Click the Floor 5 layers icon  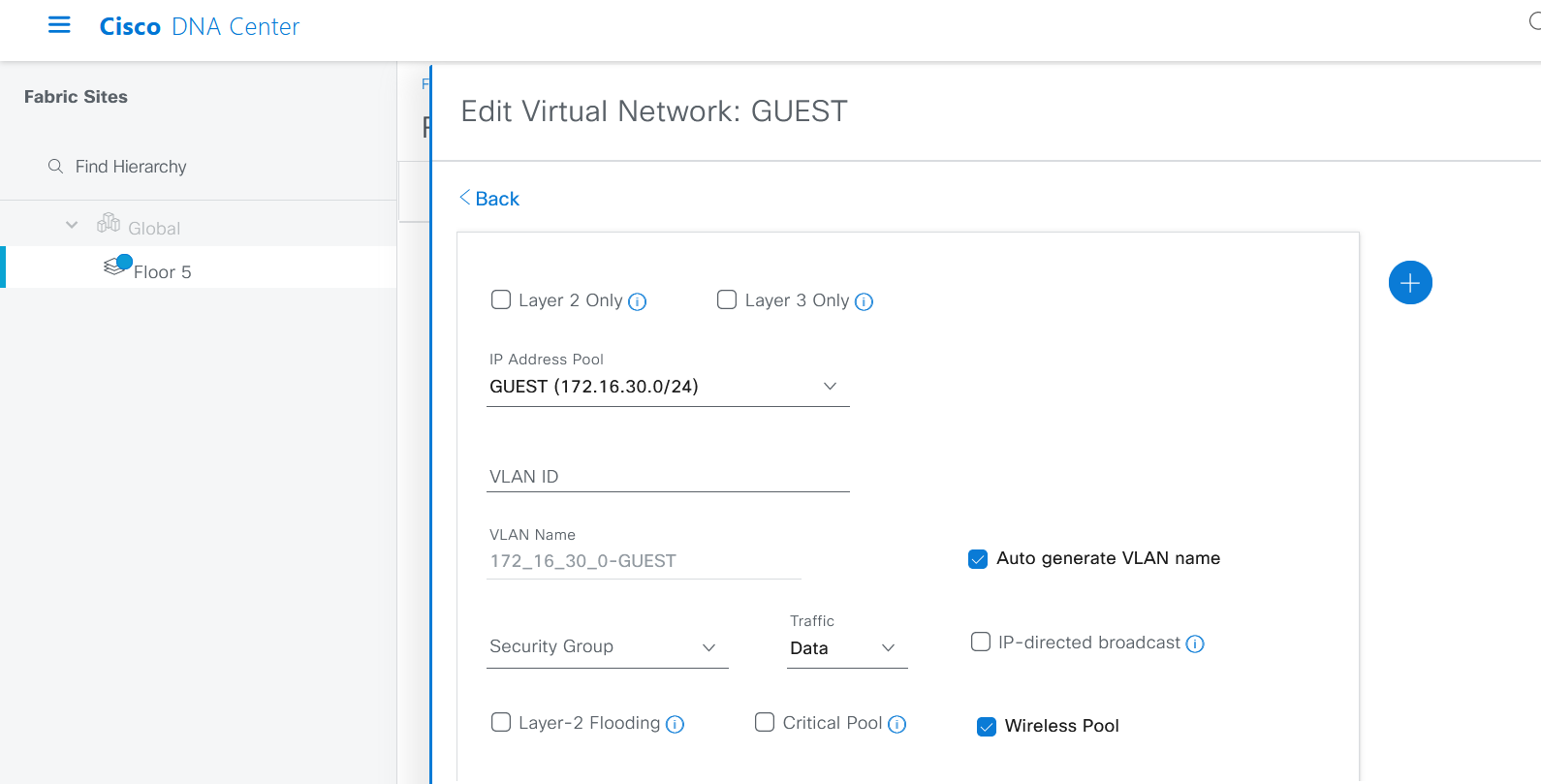tap(117, 265)
